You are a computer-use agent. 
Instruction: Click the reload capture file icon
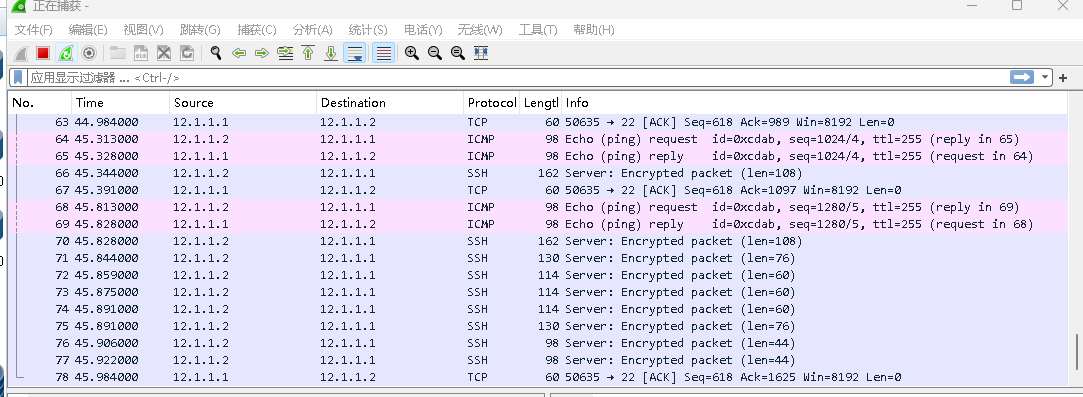[186, 53]
